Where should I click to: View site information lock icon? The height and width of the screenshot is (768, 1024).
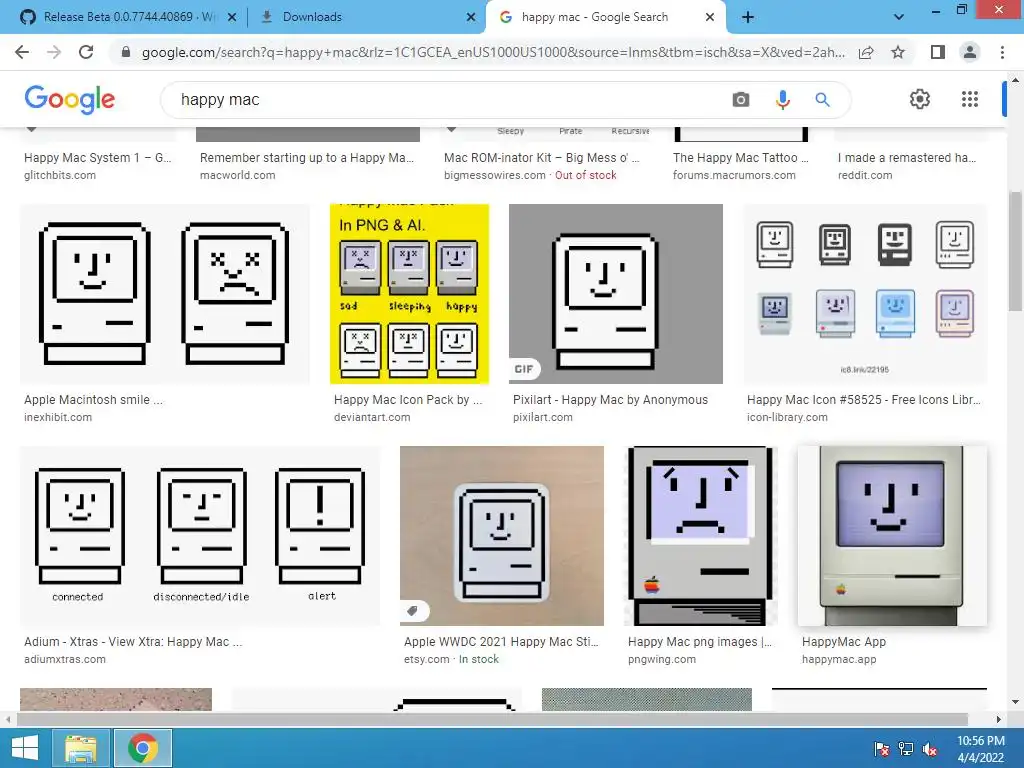[x=126, y=52]
